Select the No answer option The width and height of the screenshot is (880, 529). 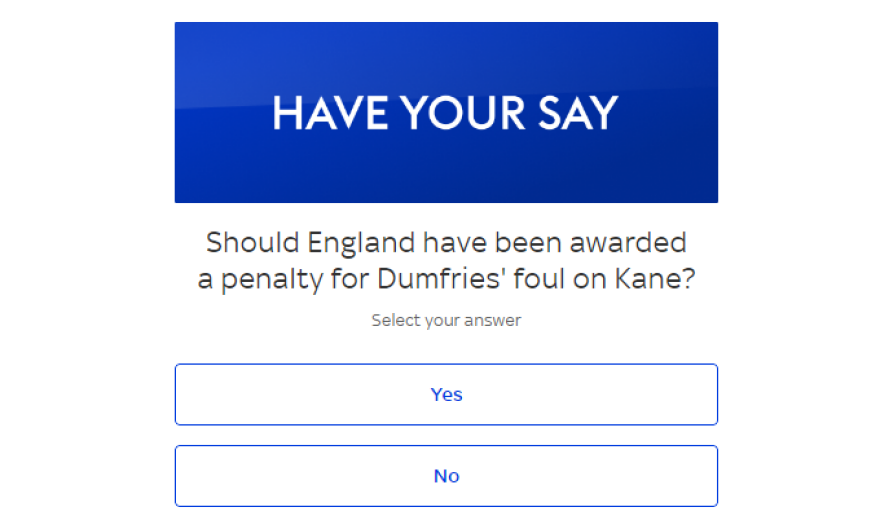point(446,476)
